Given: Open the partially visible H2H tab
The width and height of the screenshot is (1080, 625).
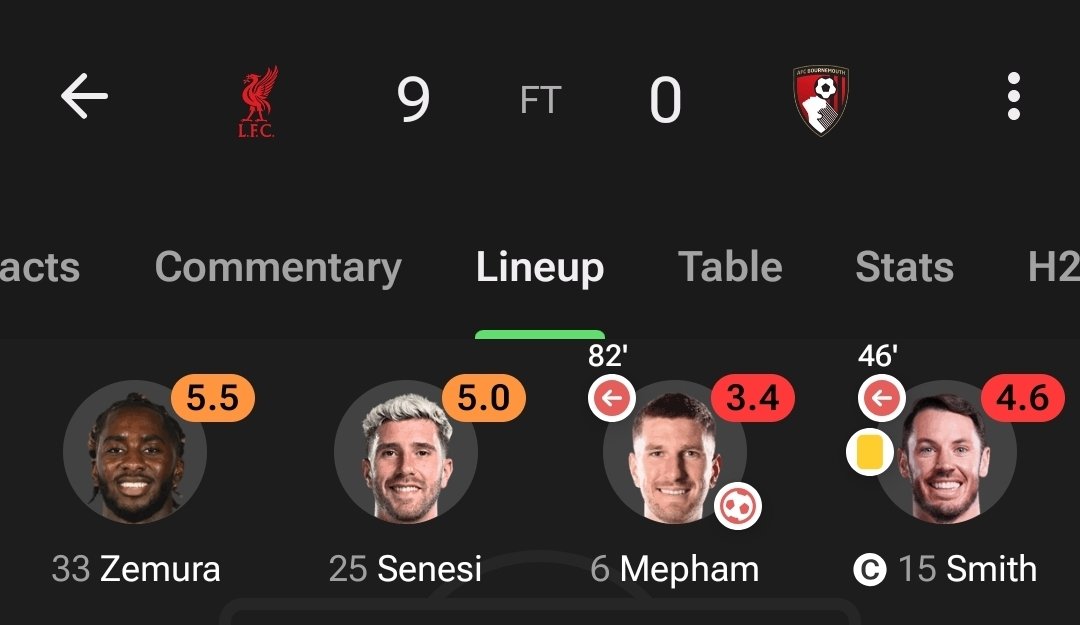Looking at the screenshot, I should coord(1054,266).
